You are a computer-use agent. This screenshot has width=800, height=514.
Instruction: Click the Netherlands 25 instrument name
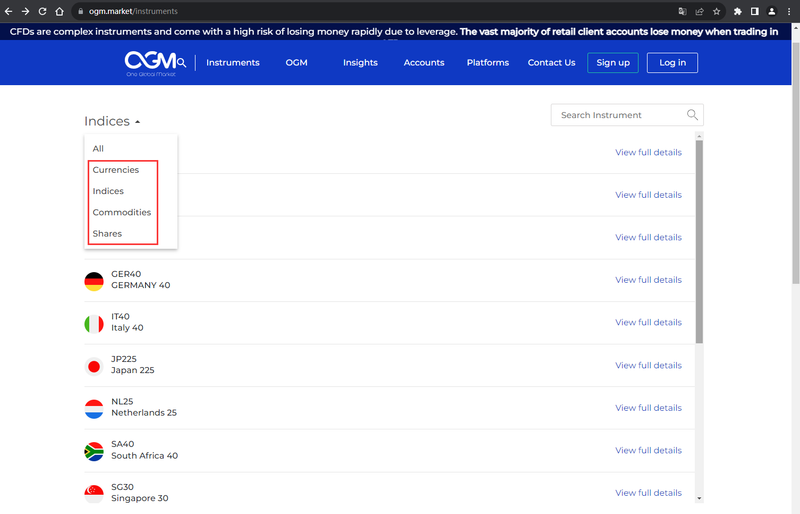[x=144, y=412]
